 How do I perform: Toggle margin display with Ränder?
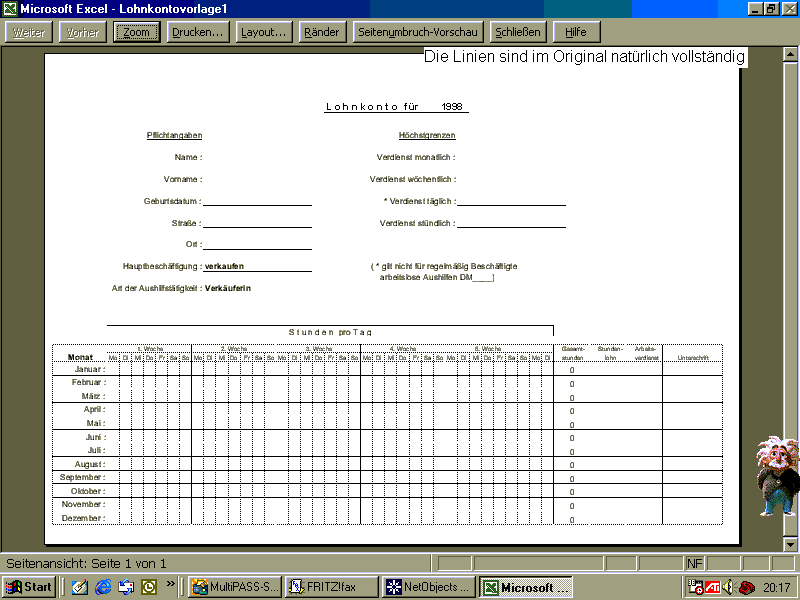coord(321,32)
